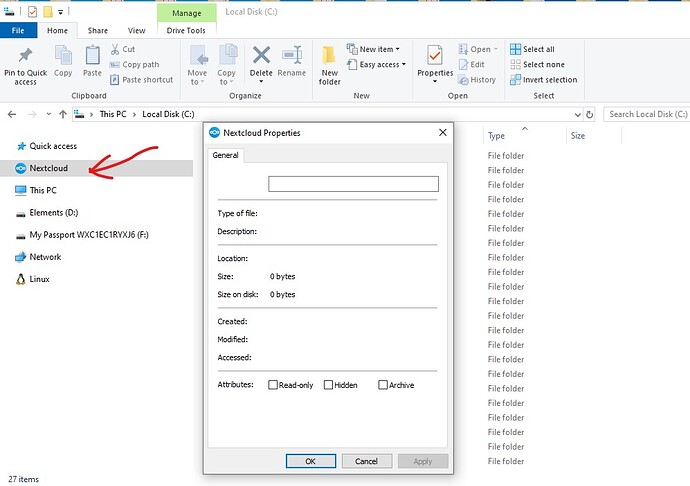Screen dimensions: 690x486
Task: Expand the New item dropdown
Action: pyautogui.click(x=398, y=49)
